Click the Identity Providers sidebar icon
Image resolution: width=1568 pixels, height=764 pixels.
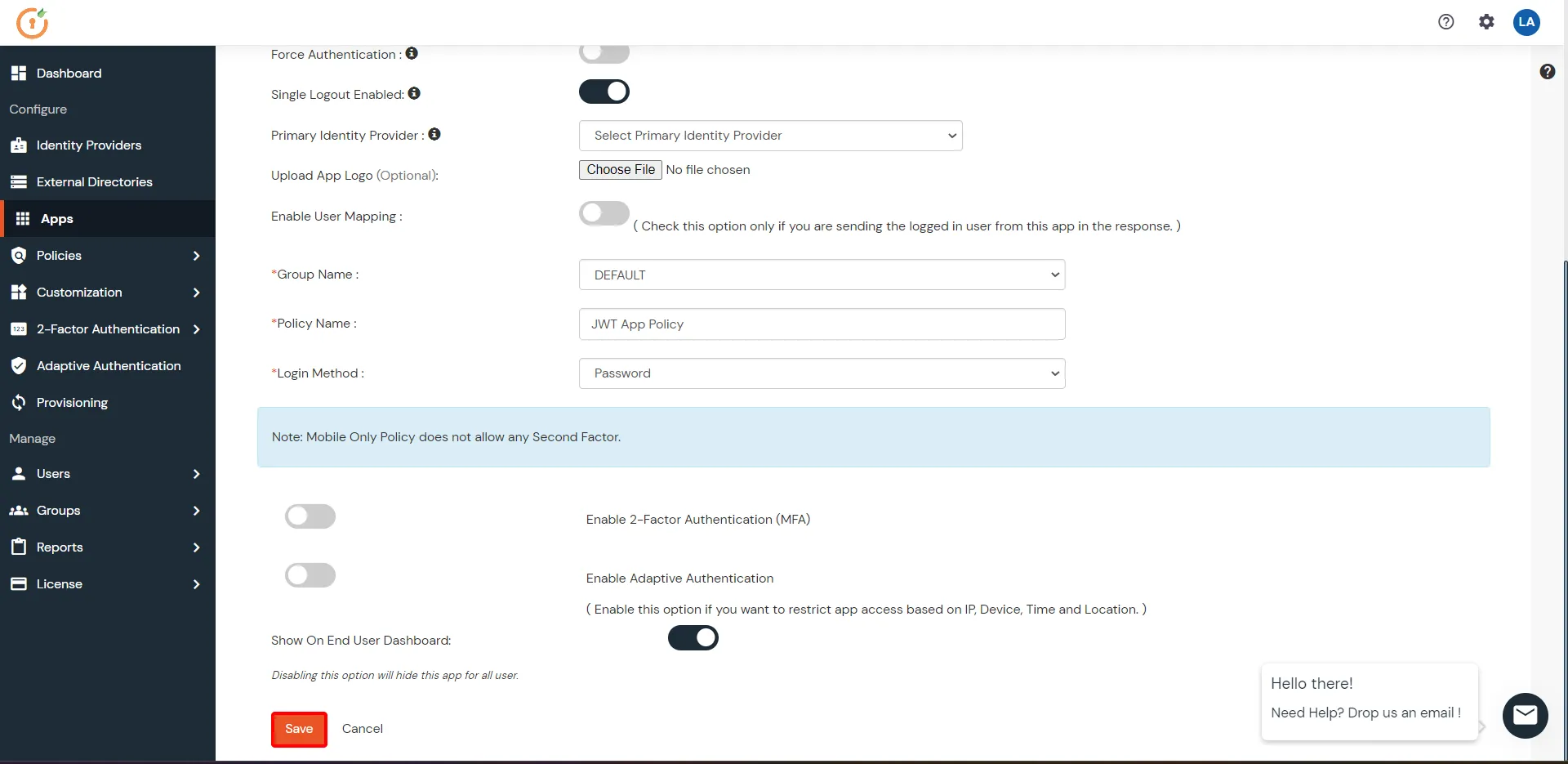[19, 145]
